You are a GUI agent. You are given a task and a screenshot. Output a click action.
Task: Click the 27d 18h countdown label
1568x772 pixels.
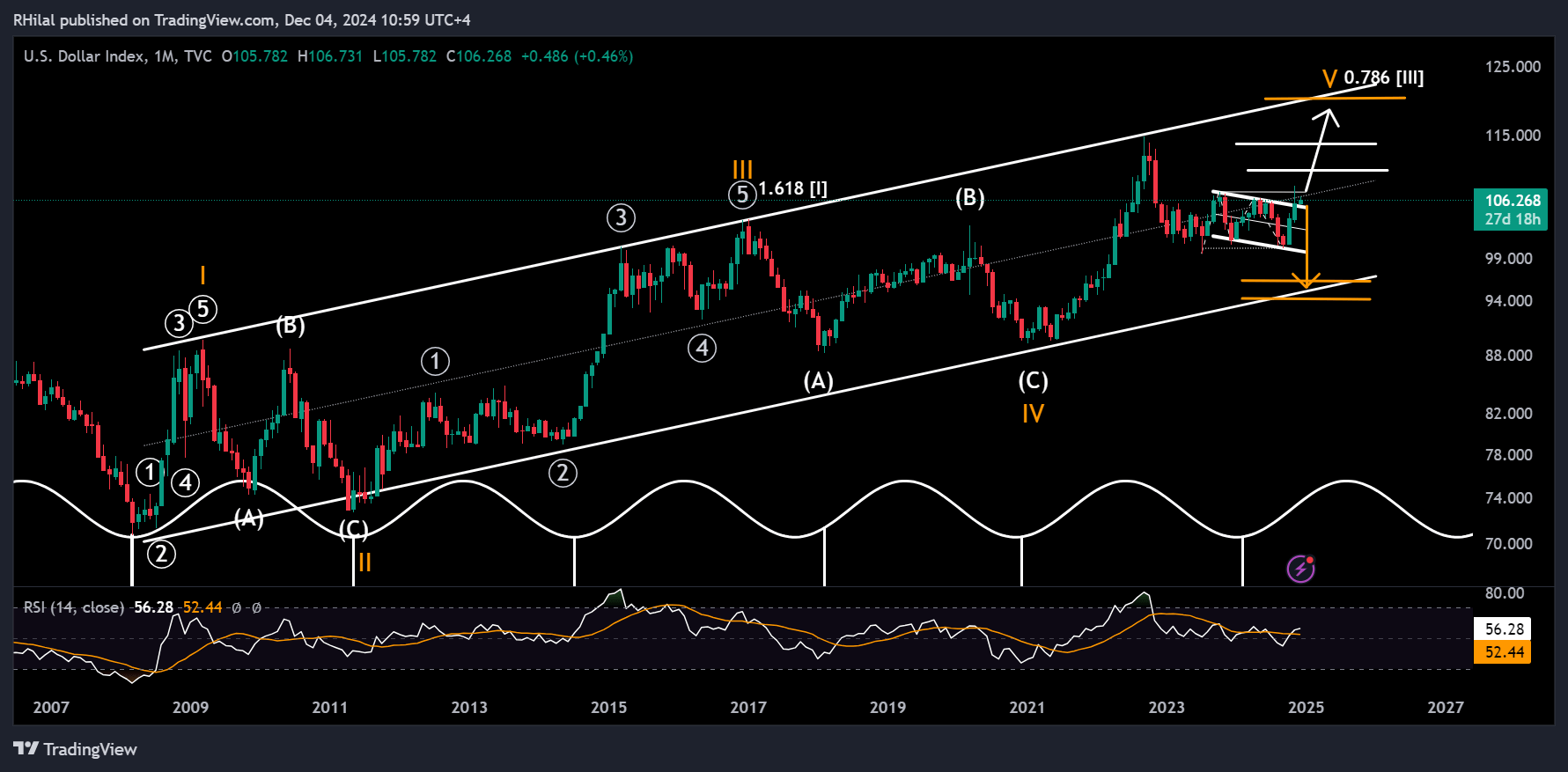click(x=1513, y=219)
